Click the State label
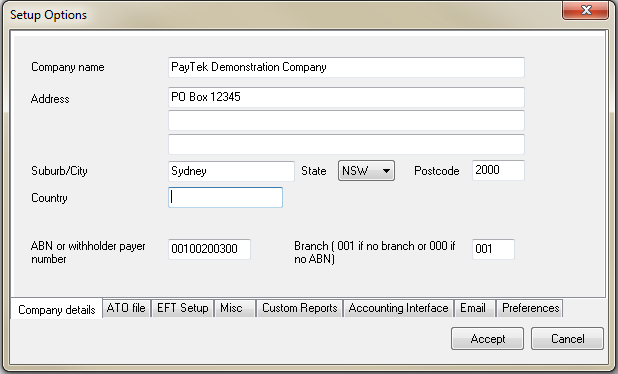The width and height of the screenshot is (618, 374). pos(314,171)
